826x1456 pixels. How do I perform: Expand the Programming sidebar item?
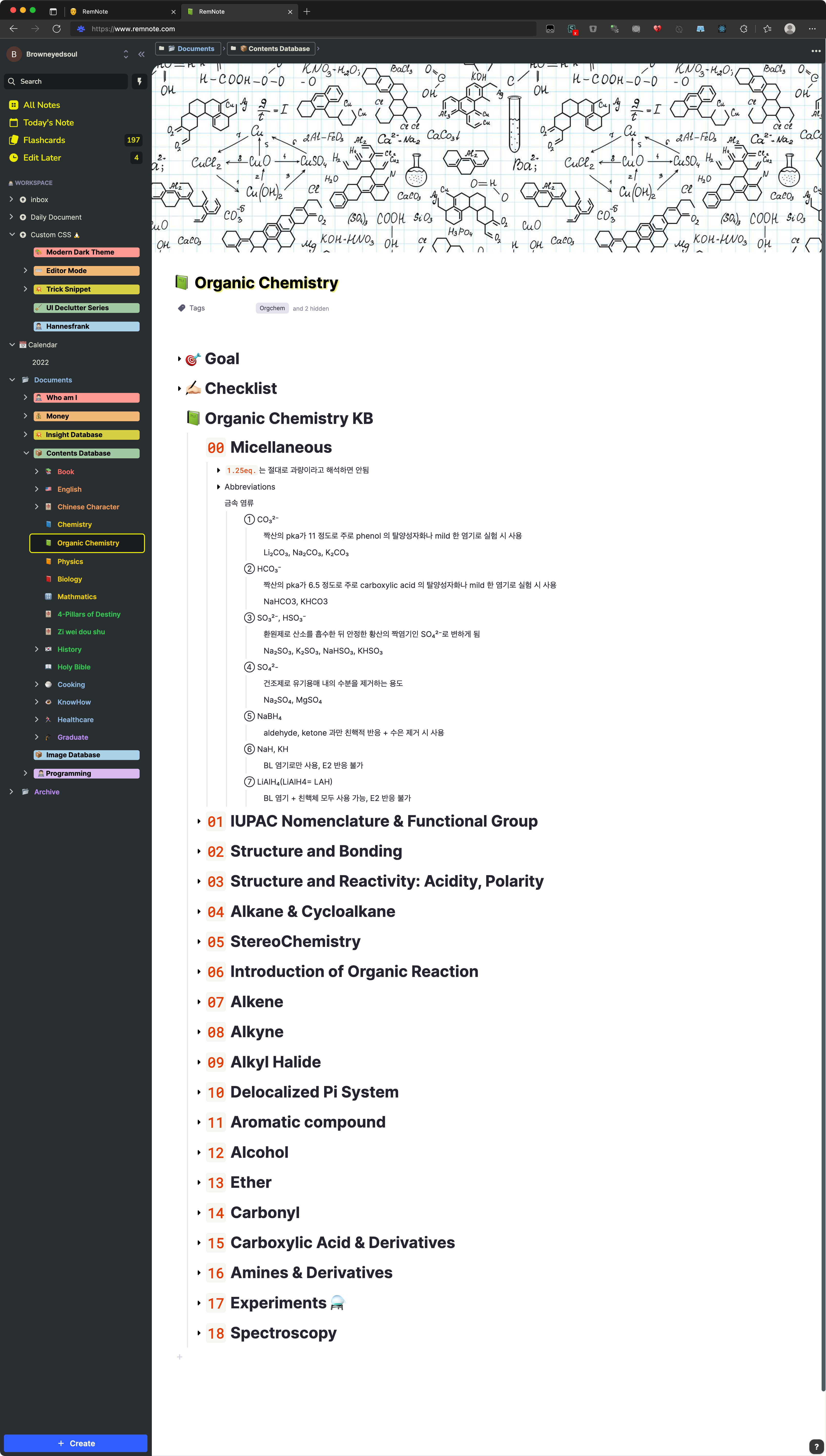point(26,773)
